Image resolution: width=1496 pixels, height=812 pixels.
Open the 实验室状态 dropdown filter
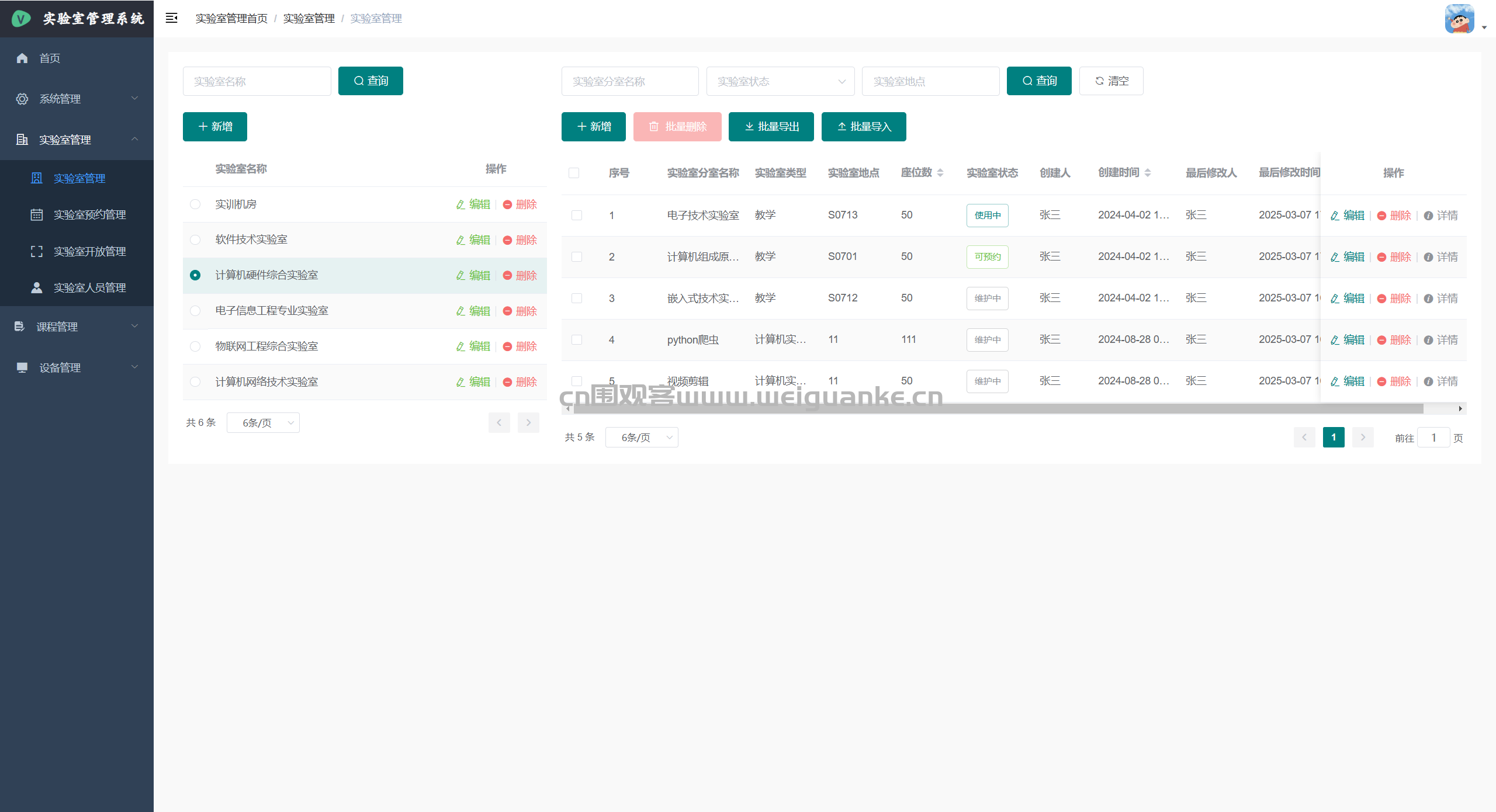[x=780, y=81]
